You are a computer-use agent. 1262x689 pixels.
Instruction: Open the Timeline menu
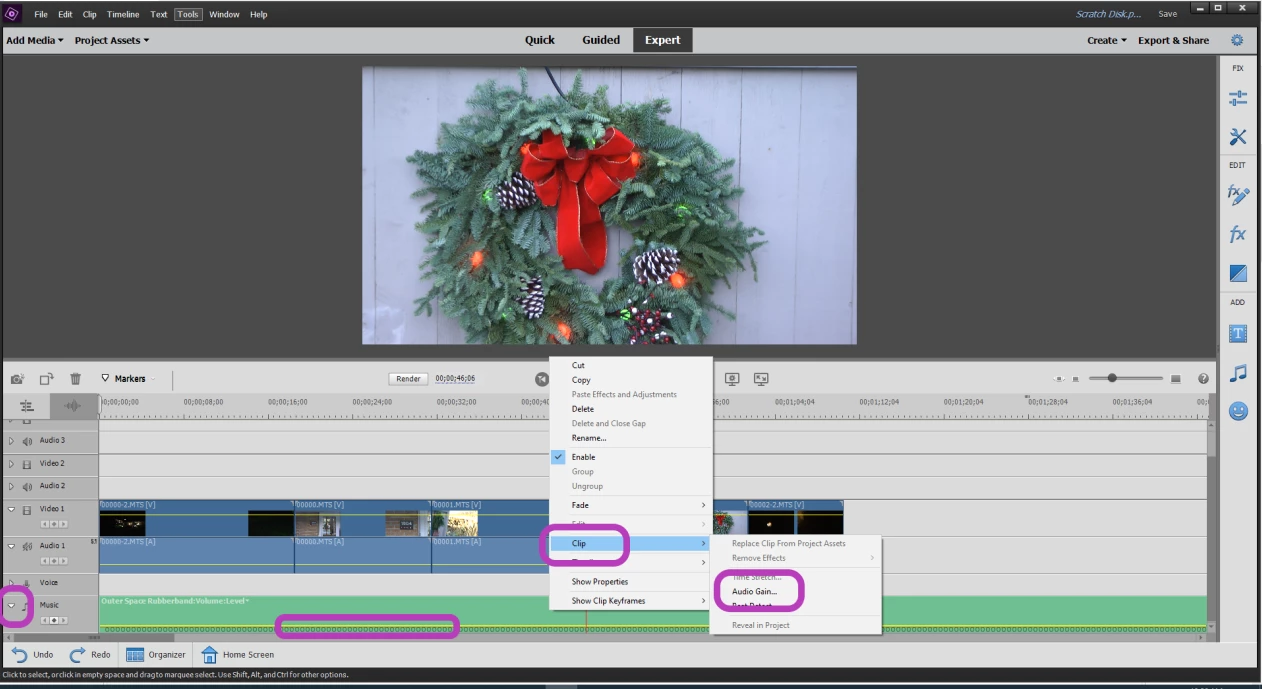pos(123,14)
